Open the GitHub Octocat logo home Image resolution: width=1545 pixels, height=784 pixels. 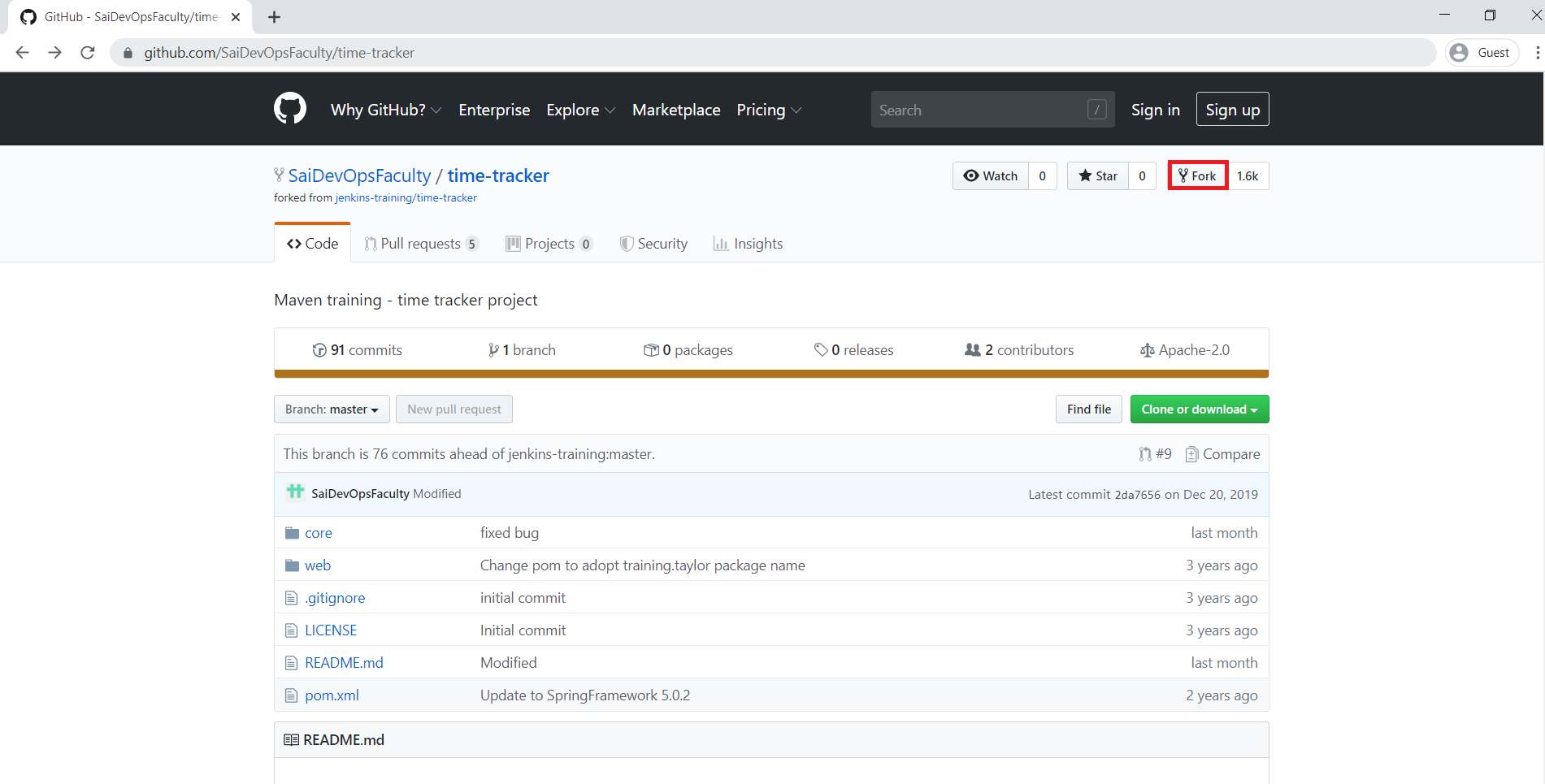290,109
